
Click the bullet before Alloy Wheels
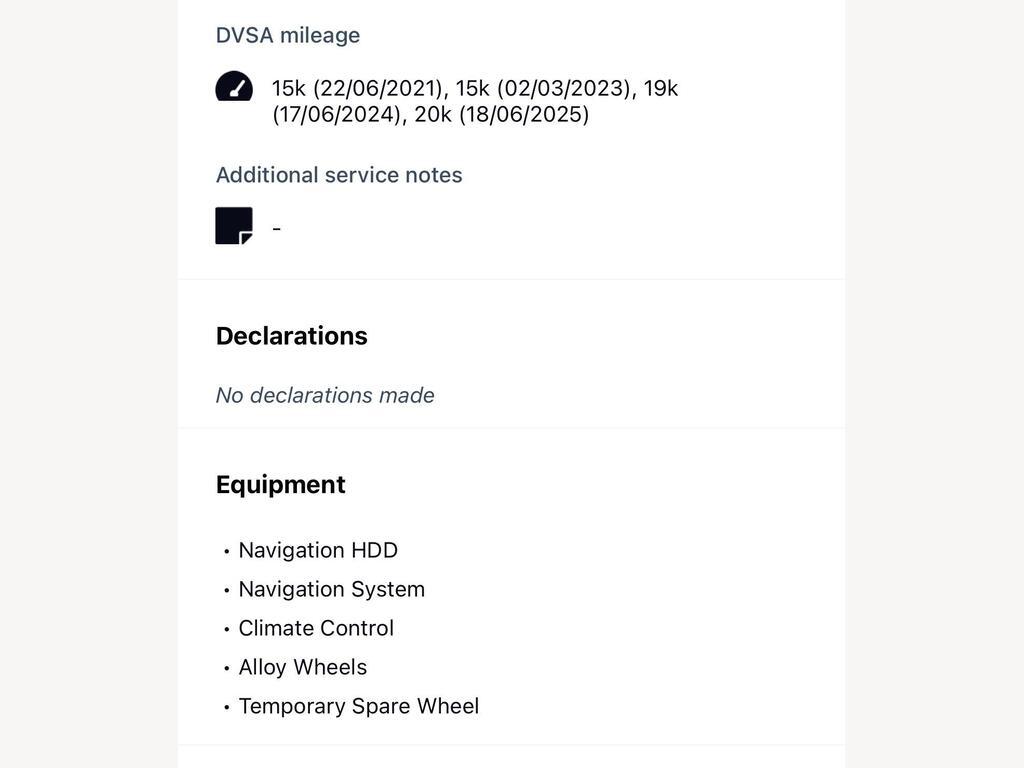click(227, 669)
